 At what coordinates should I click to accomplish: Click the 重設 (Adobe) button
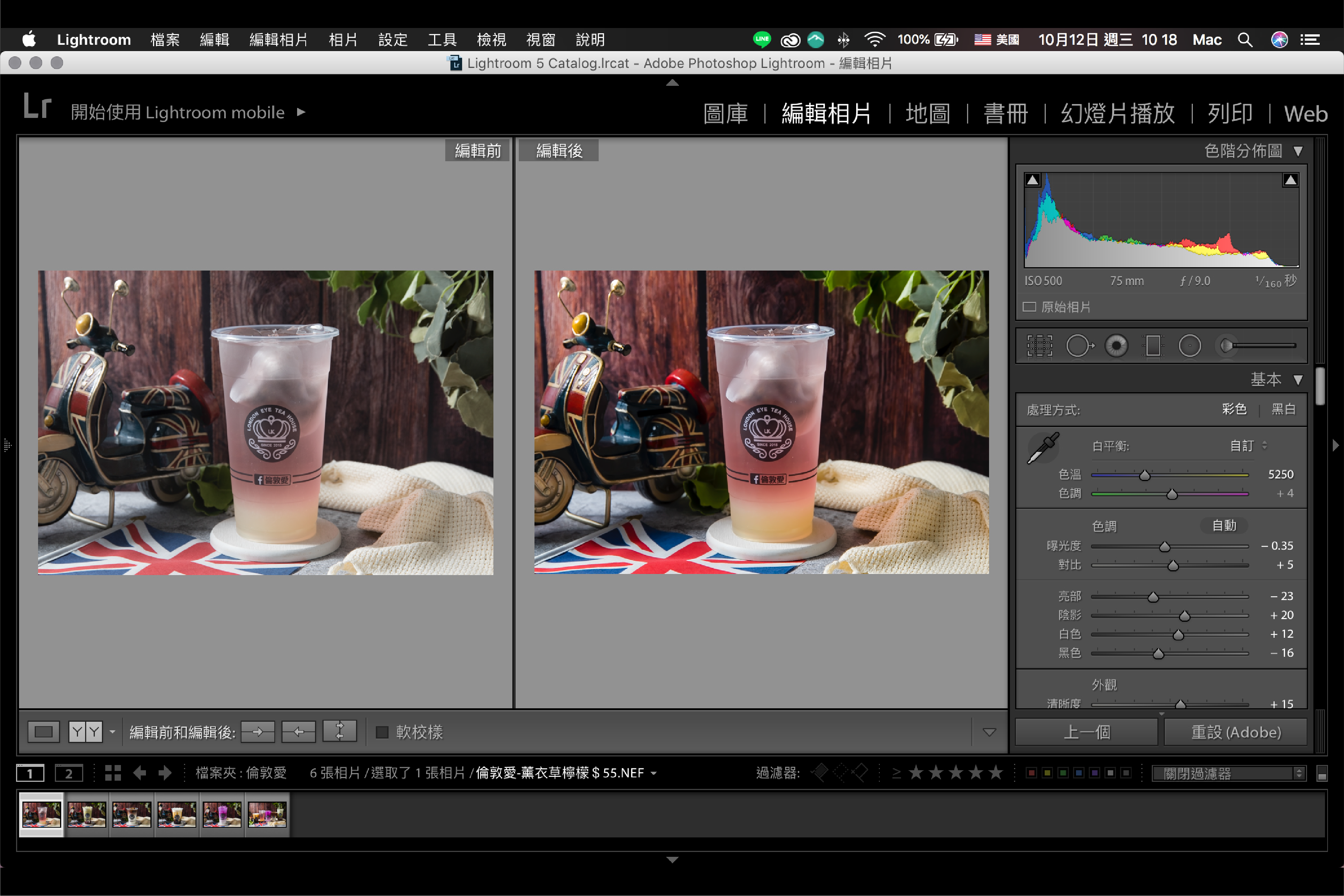tap(1235, 732)
